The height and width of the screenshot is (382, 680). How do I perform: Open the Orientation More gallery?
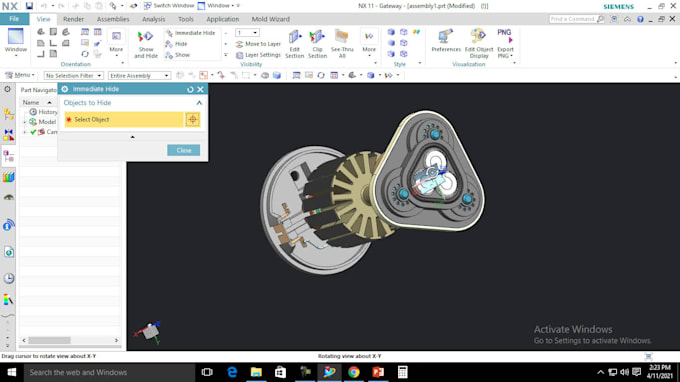tap(116, 43)
